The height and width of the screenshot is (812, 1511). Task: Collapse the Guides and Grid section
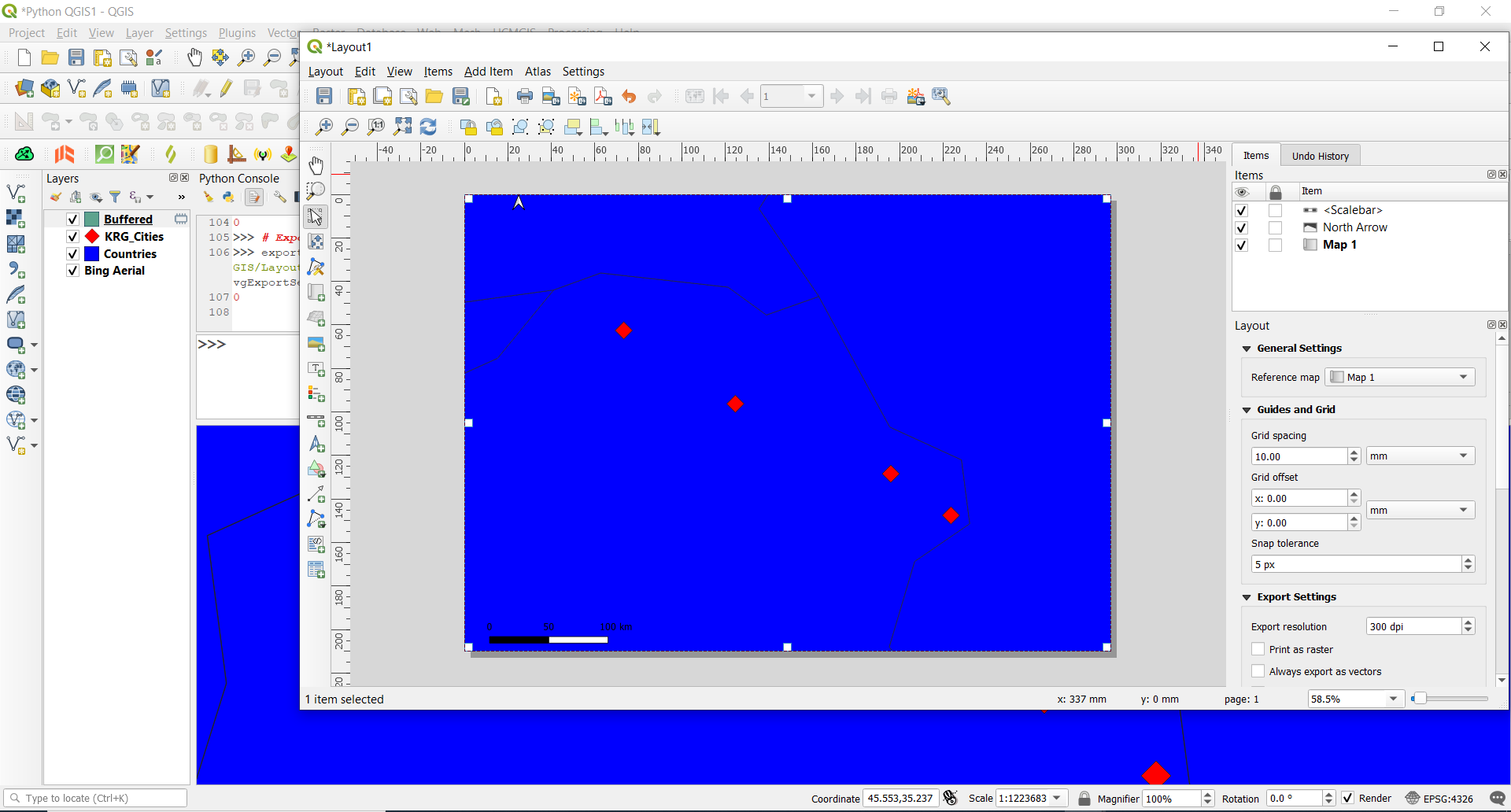[x=1247, y=410]
